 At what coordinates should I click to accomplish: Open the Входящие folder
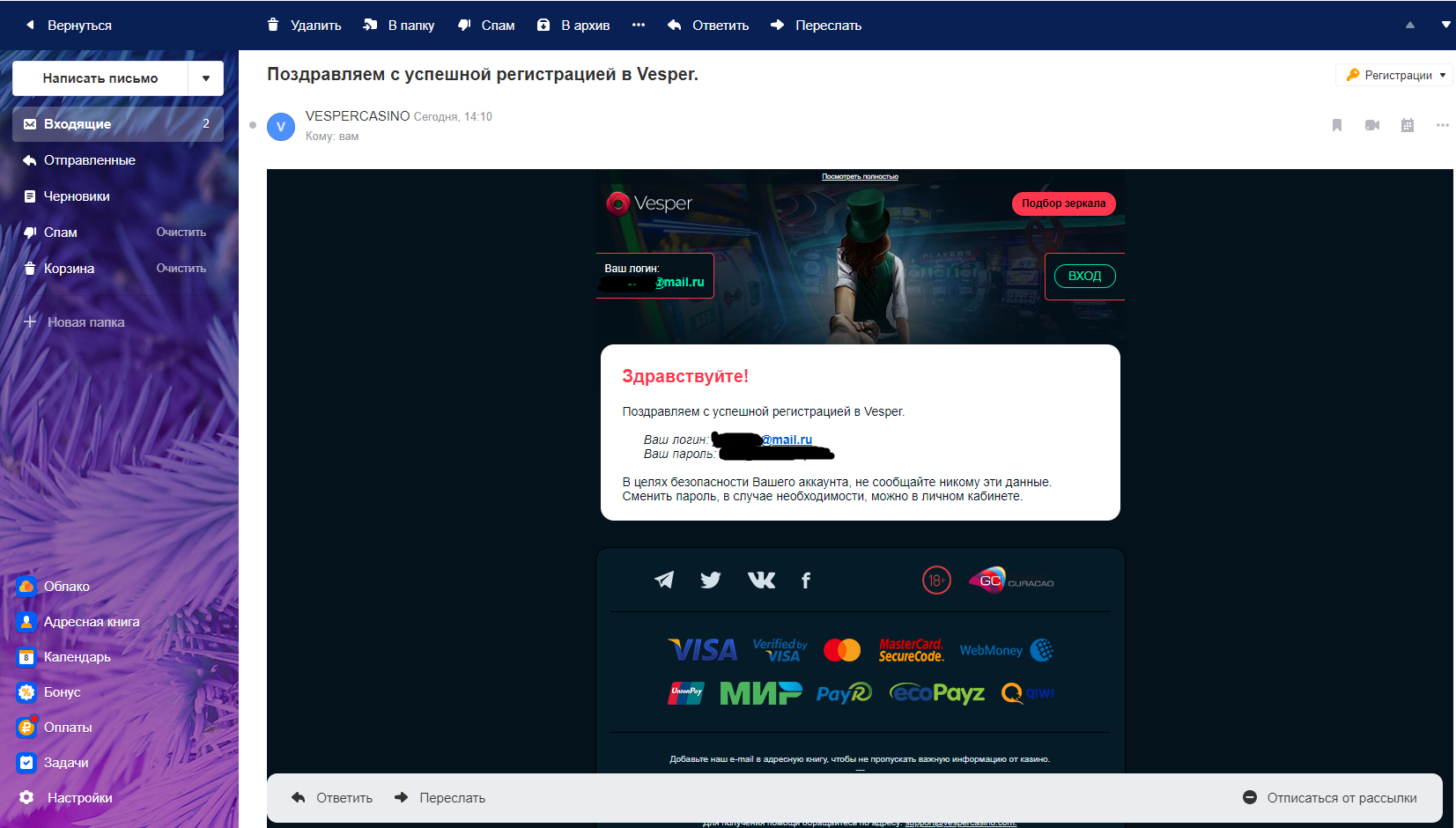pos(118,124)
